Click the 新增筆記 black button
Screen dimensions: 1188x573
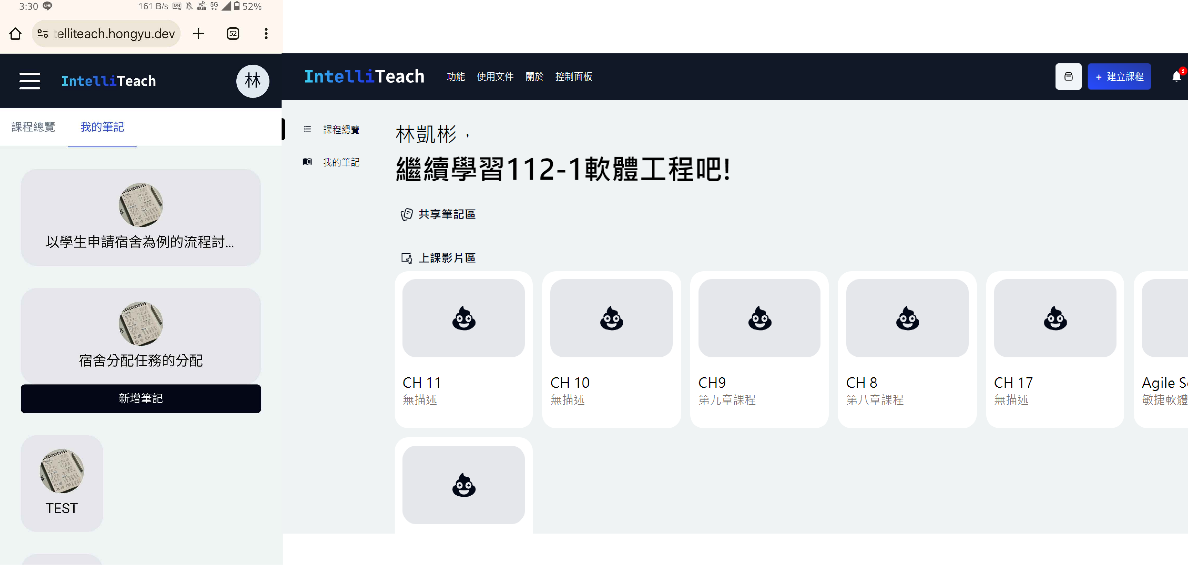click(x=141, y=399)
